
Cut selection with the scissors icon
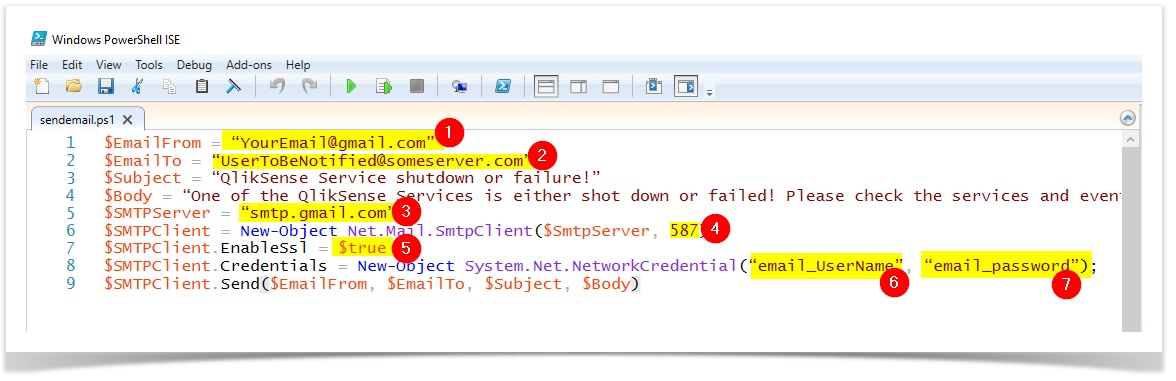136,87
